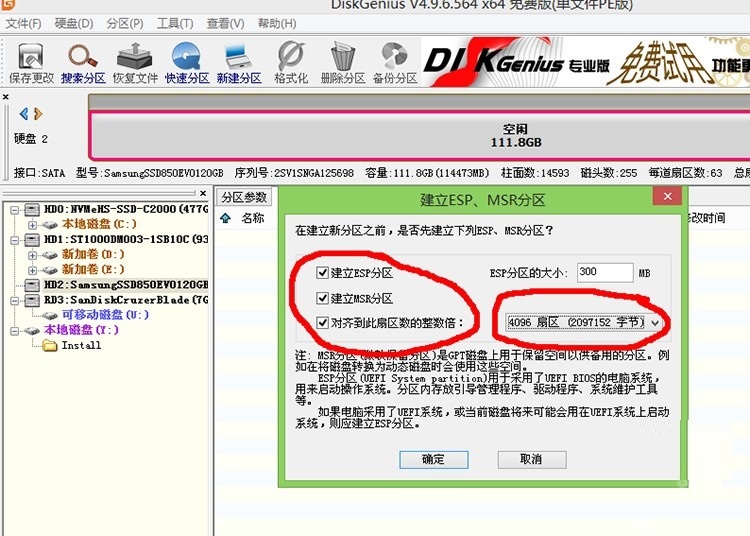The height and width of the screenshot is (536, 750).
Task: Select 可移动磁盘 (U:) in the tree
Action: (105, 315)
